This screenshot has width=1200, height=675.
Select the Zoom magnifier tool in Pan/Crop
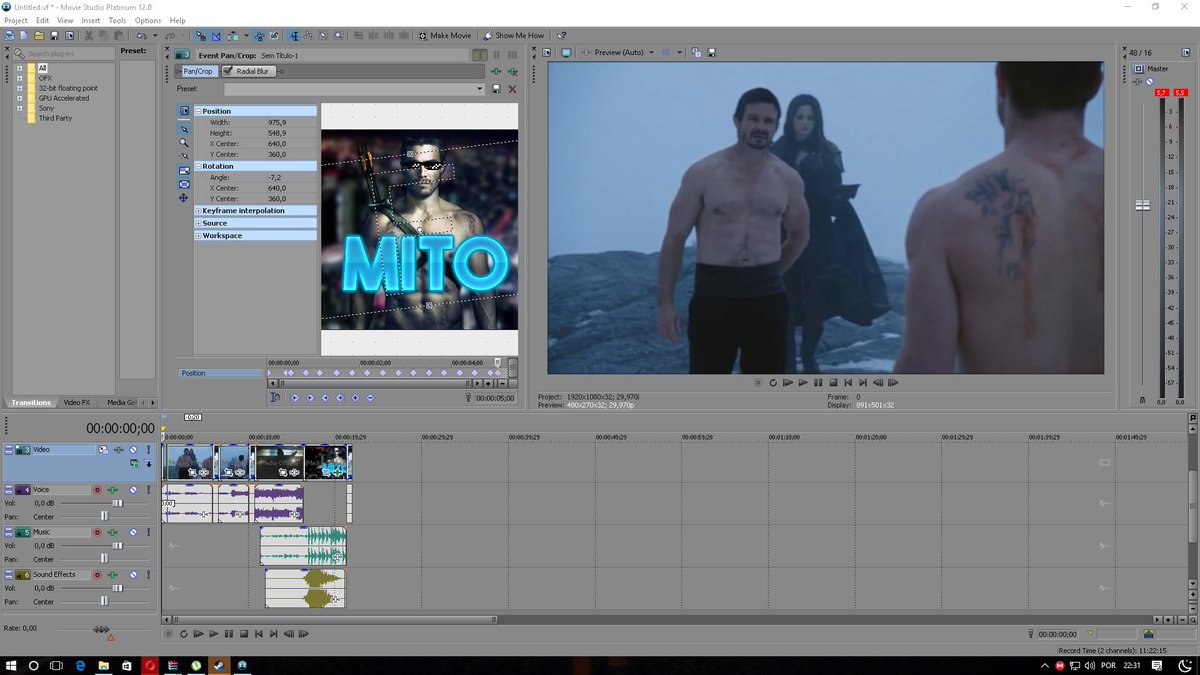tap(184, 143)
